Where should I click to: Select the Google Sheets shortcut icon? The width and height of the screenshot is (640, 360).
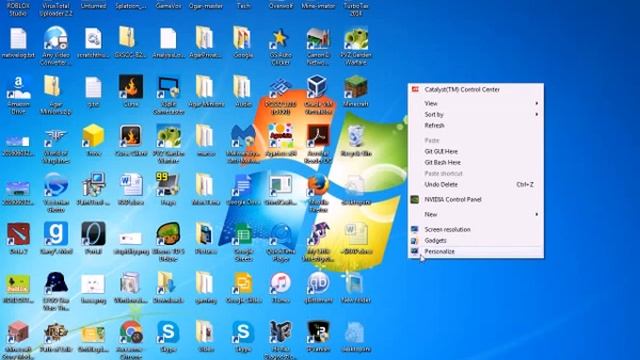(x=243, y=234)
